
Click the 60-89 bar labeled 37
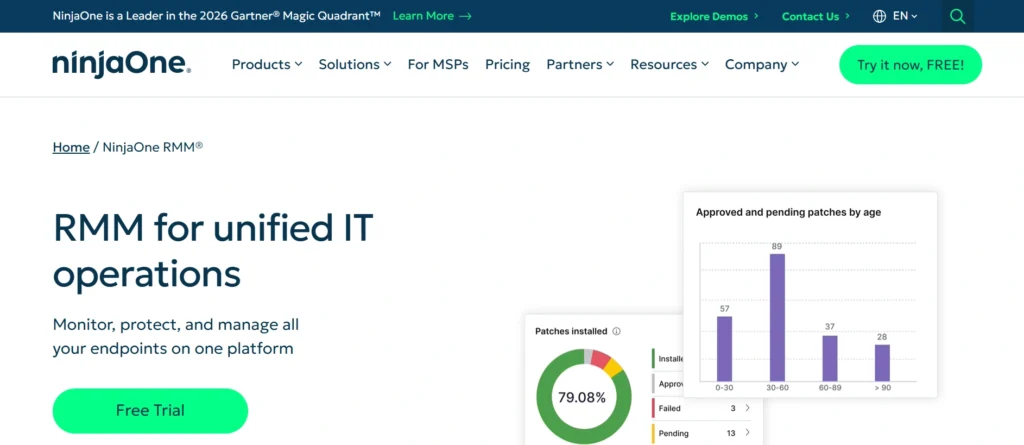(830, 359)
